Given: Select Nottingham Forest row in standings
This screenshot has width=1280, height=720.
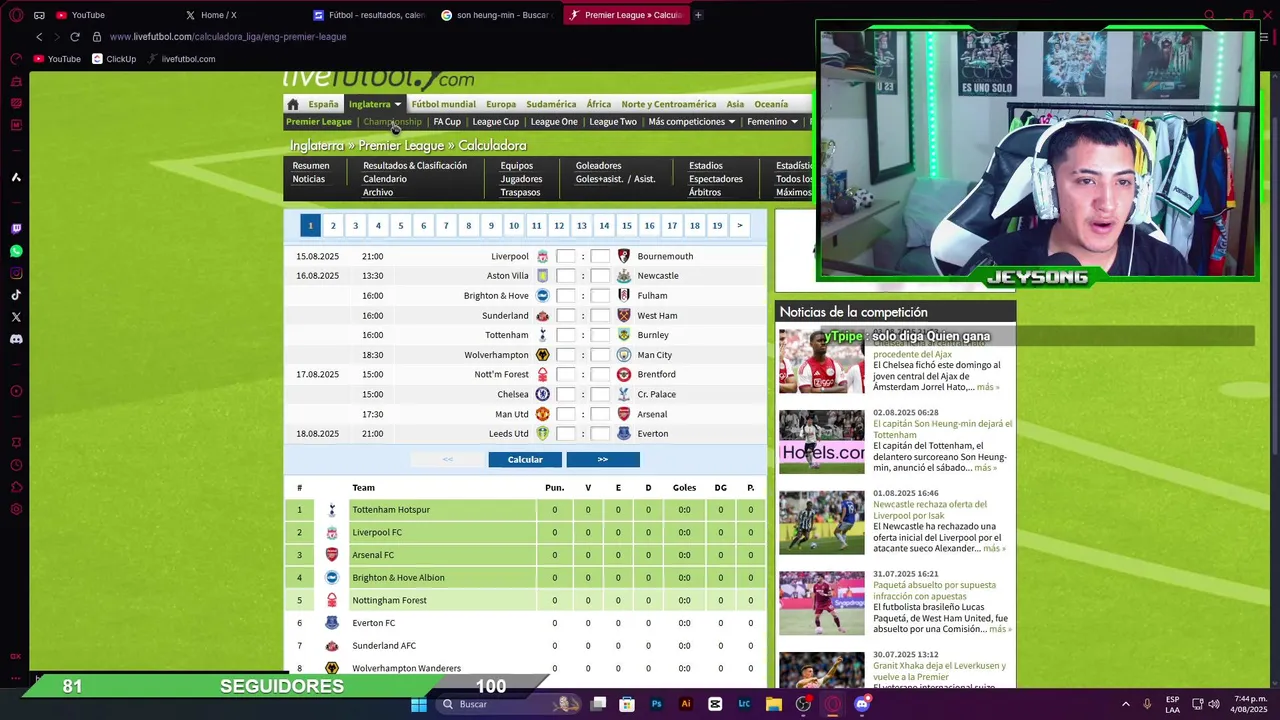Looking at the screenshot, I should (525, 601).
